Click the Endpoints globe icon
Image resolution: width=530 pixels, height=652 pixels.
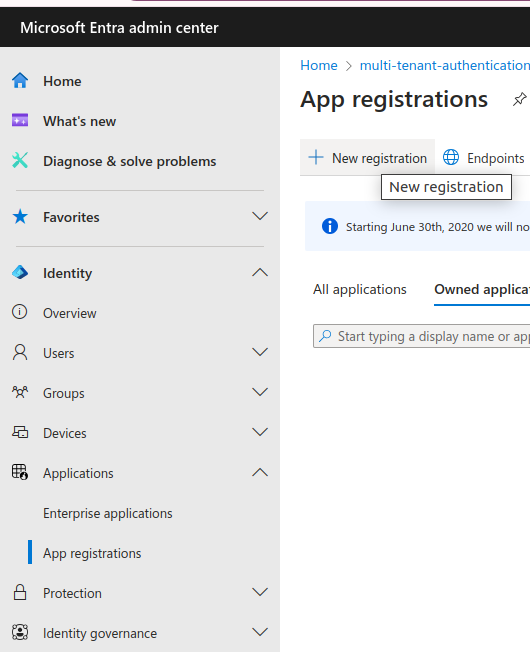click(x=451, y=158)
